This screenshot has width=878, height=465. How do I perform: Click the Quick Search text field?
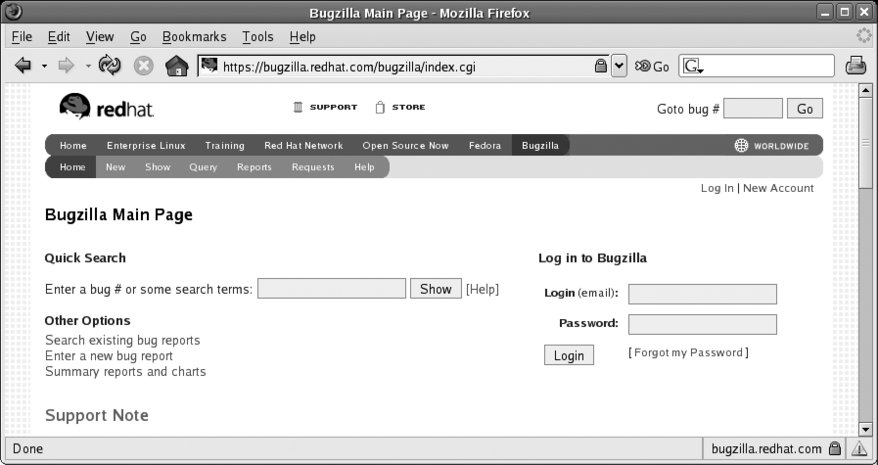(x=331, y=289)
